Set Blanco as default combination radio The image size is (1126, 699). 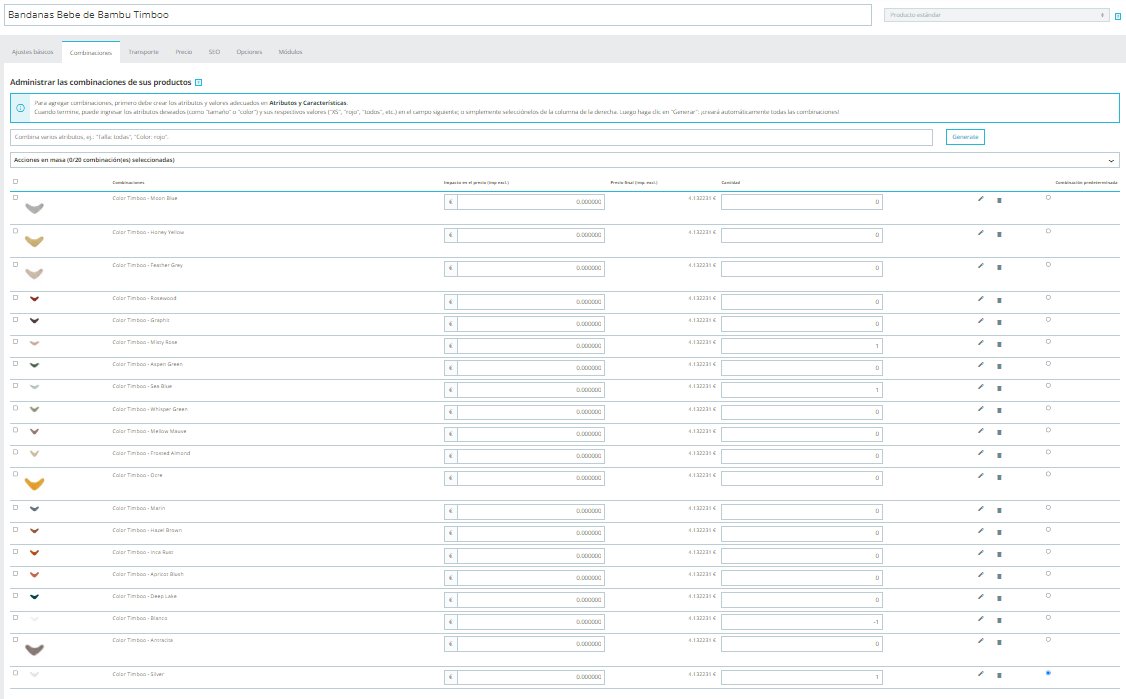coord(1048,618)
